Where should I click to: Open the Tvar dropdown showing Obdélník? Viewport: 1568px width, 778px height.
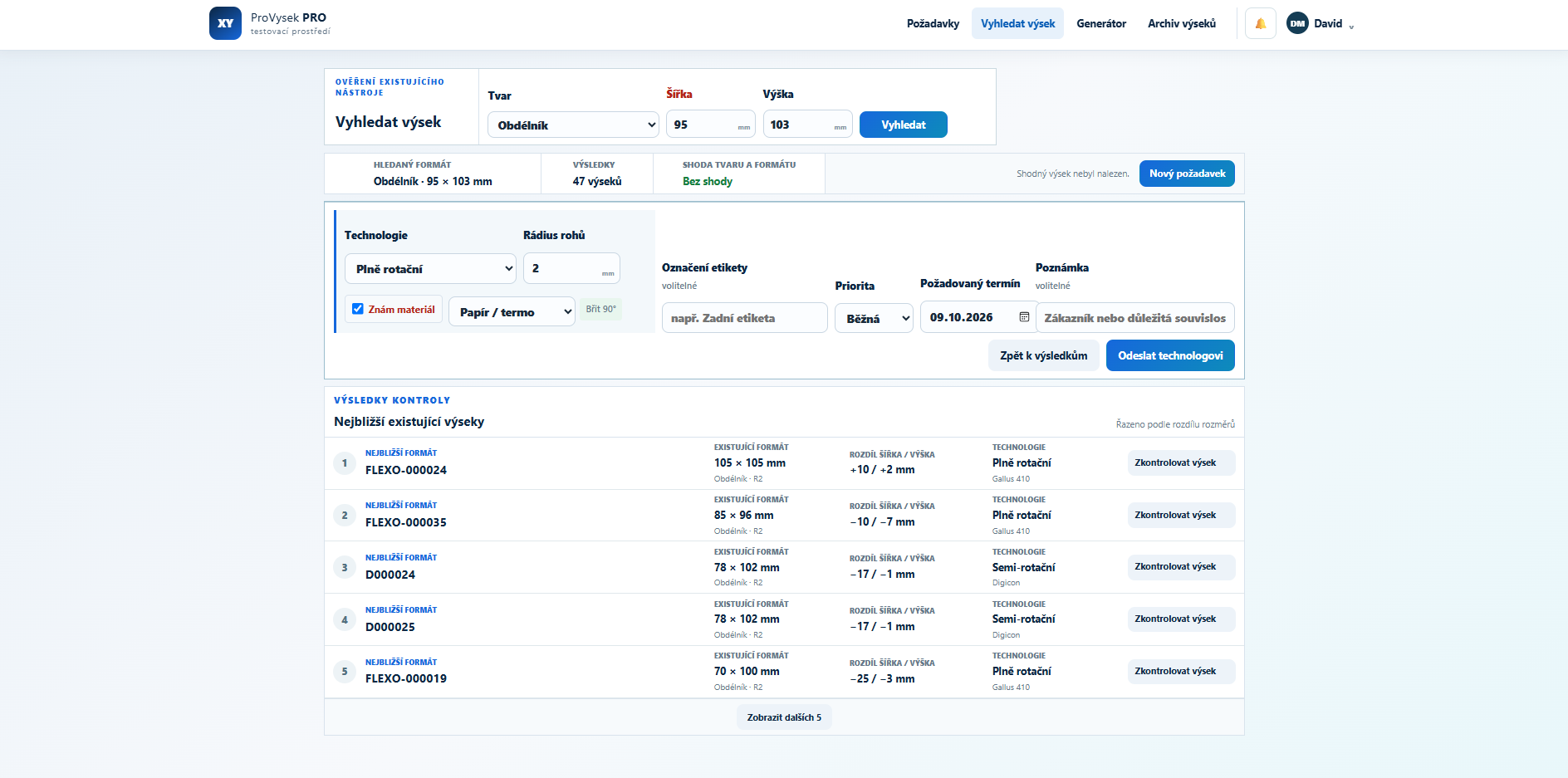pos(574,125)
